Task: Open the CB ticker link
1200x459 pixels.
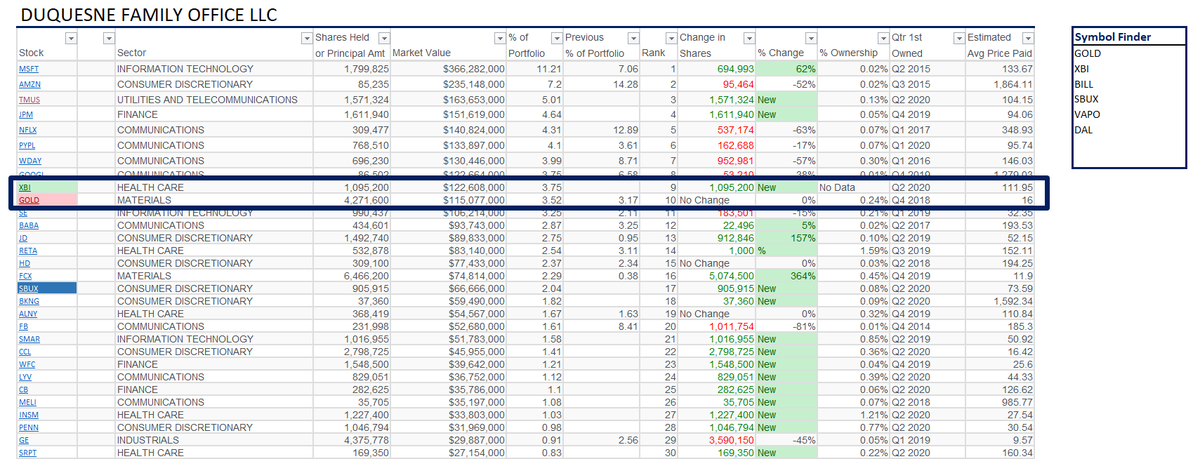Action: (x=22, y=389)
